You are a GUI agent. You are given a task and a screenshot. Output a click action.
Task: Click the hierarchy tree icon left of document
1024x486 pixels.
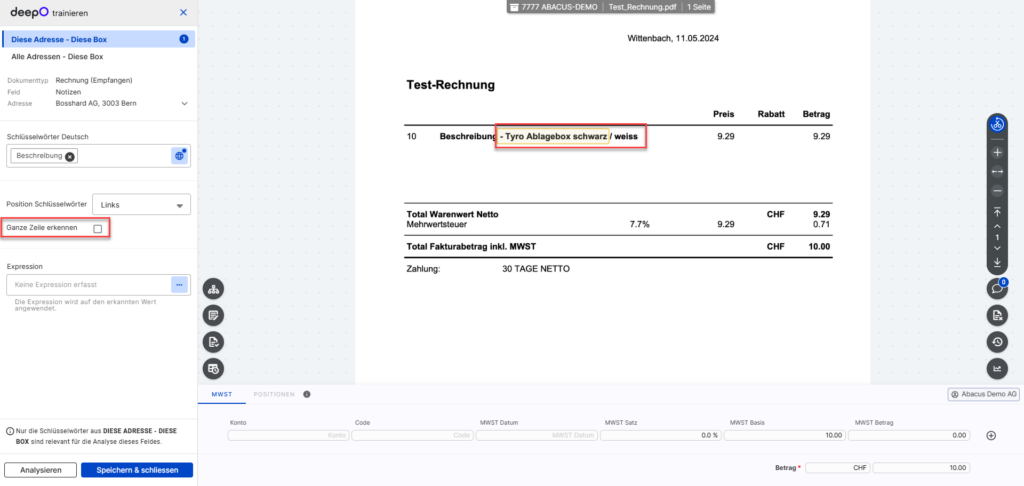point(214,289)
